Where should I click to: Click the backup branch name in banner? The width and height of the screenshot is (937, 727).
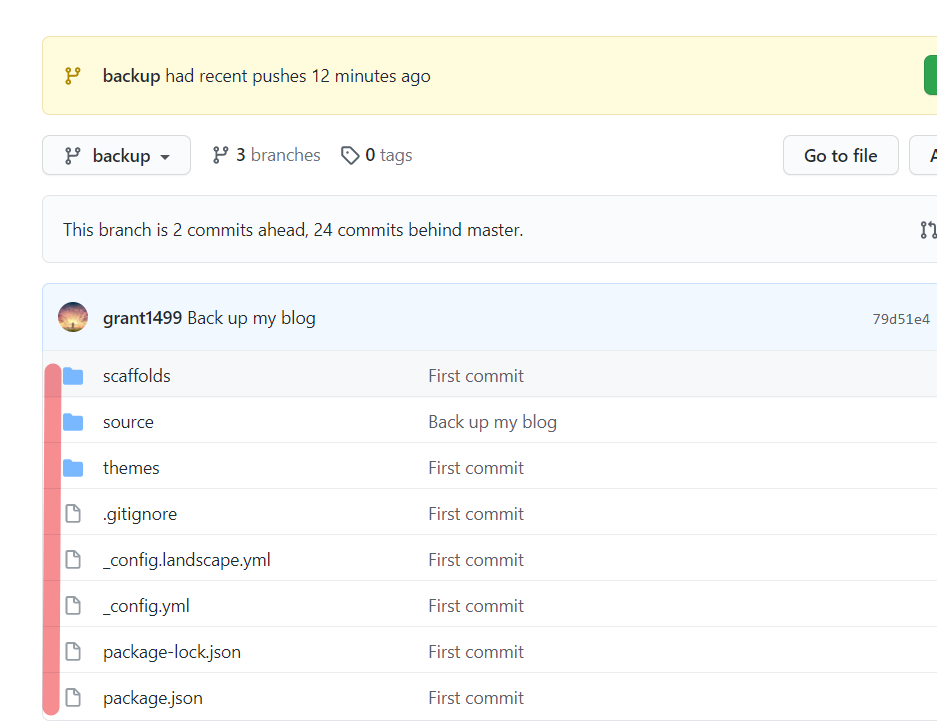coord(131,76)
